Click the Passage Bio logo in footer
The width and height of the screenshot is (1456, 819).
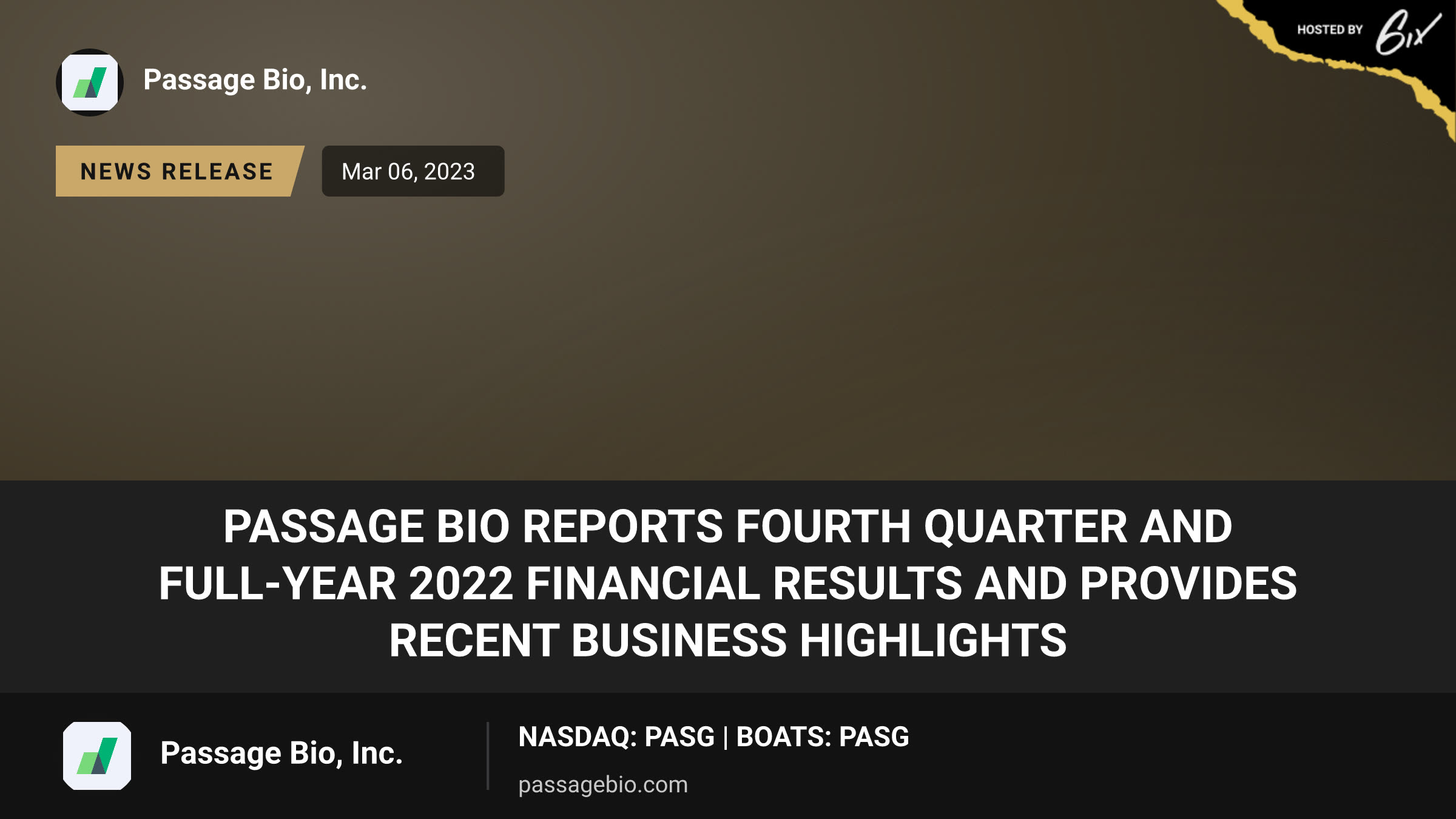[x=97, y=755]
